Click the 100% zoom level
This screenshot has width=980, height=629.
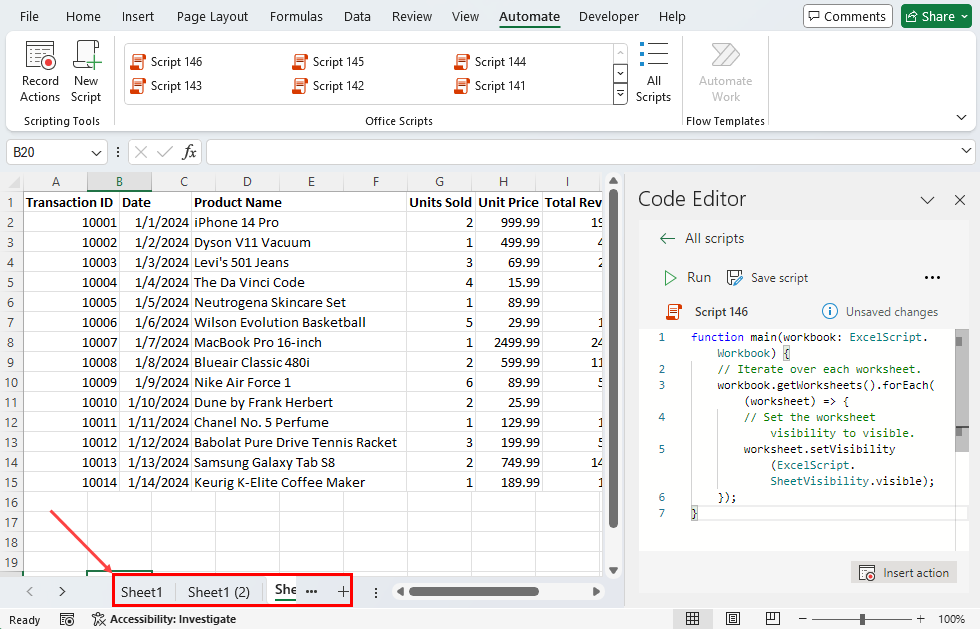[951, 619]
